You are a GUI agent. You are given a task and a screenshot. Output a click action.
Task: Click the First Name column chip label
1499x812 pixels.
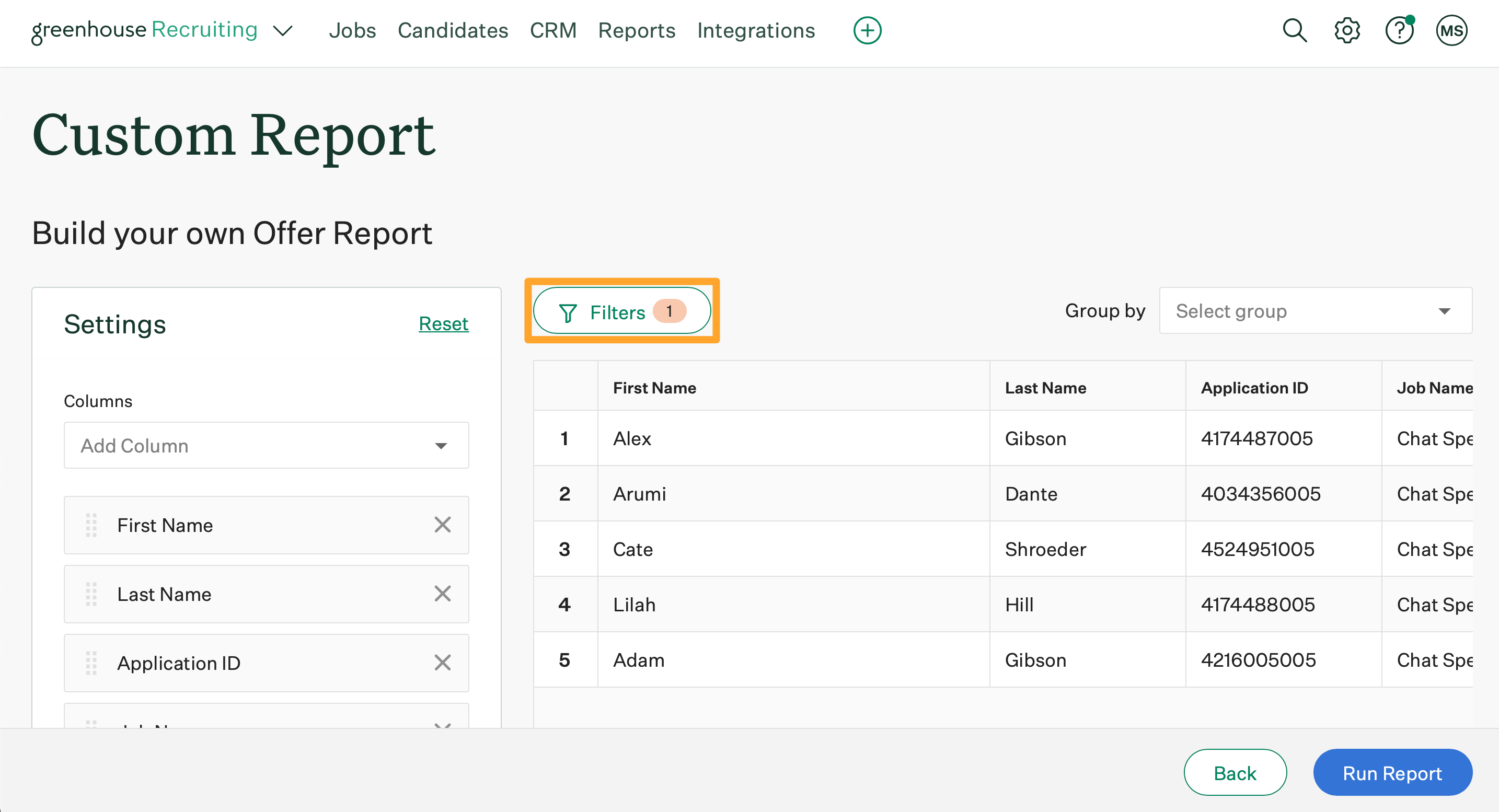click(x=165, y=525)
